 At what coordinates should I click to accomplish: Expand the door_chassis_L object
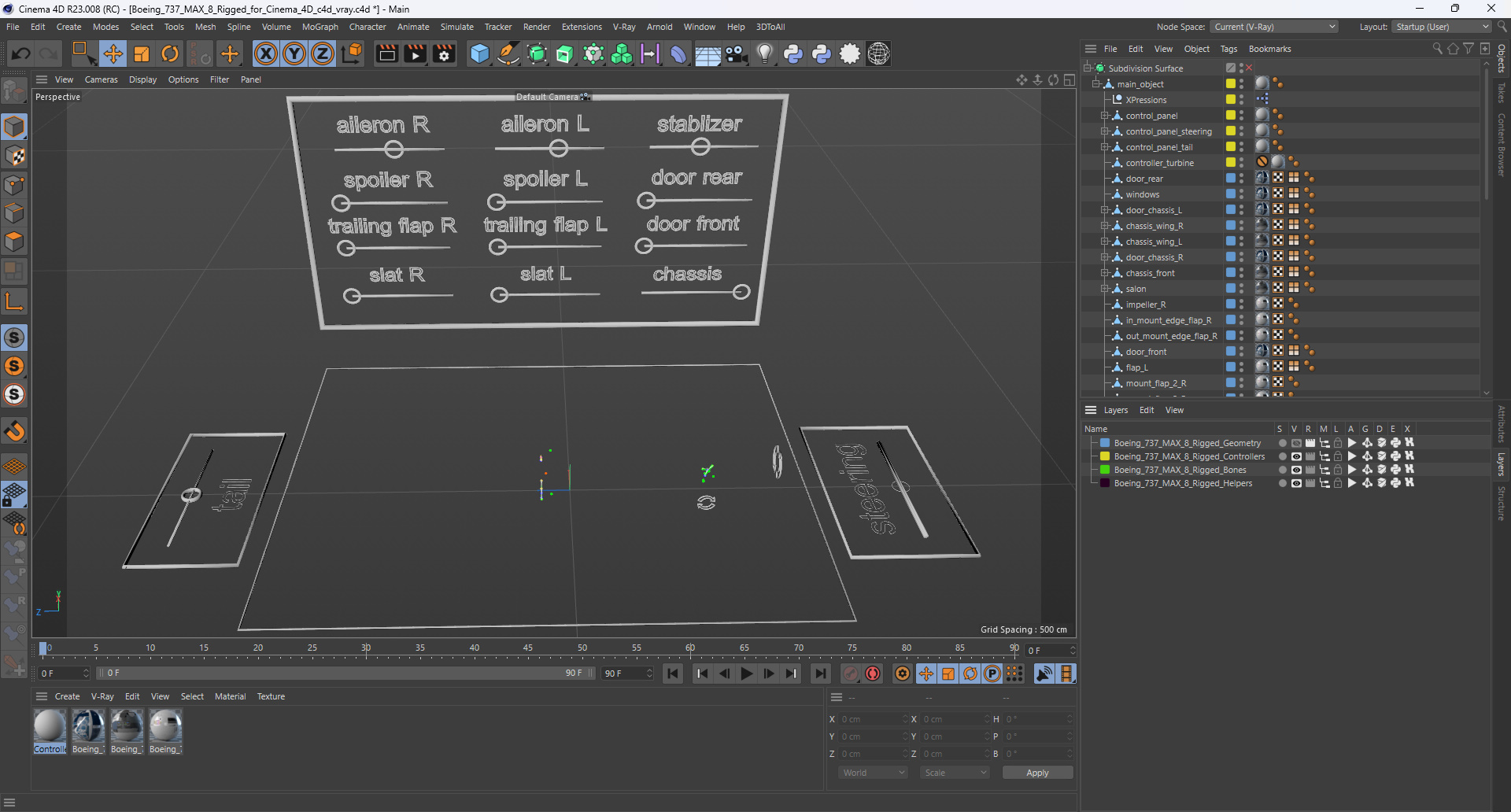pos(1105,210)
